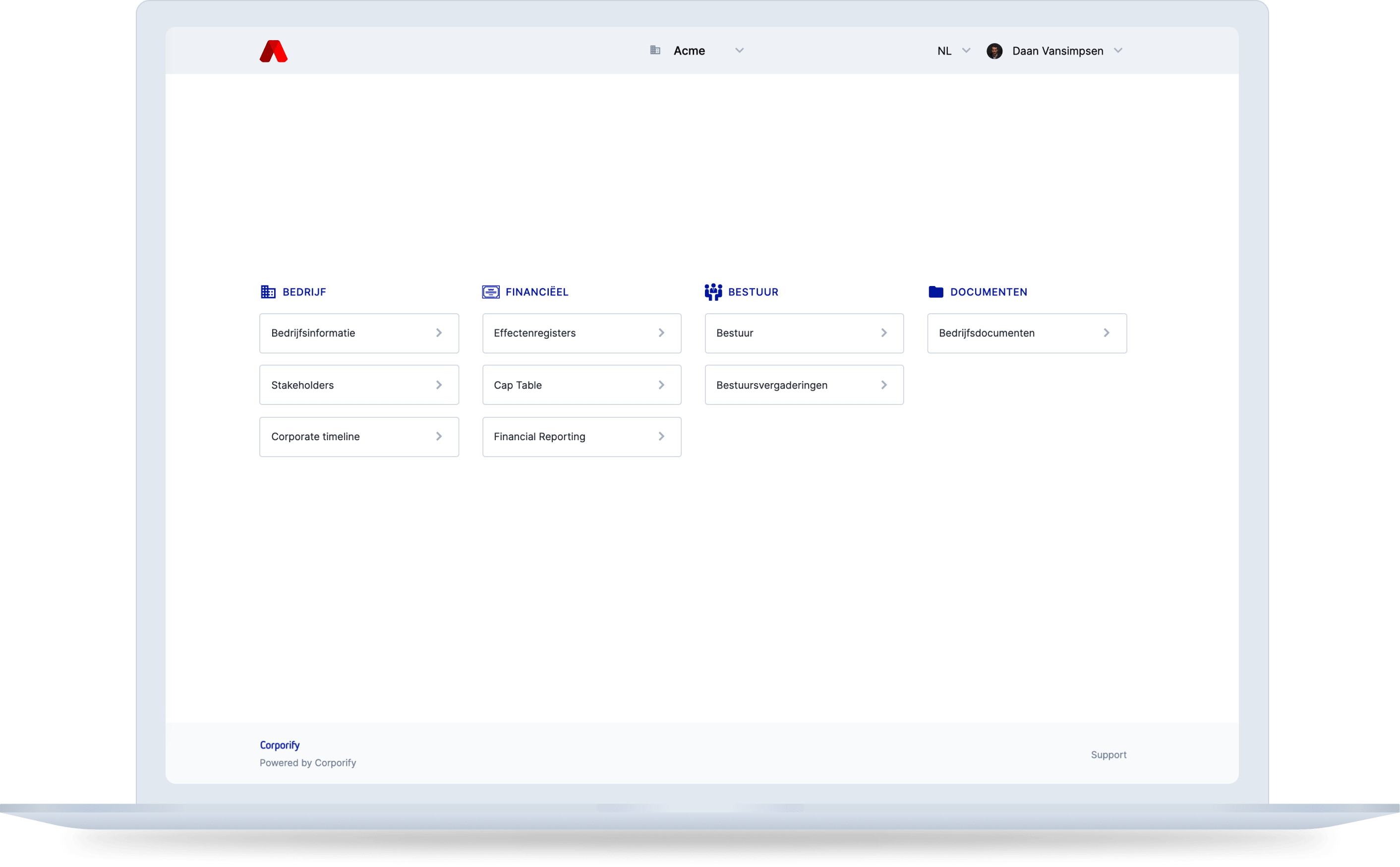Click the Corporify footer logo link
The image size is (1400, 867).
click(x=280, y=745)
